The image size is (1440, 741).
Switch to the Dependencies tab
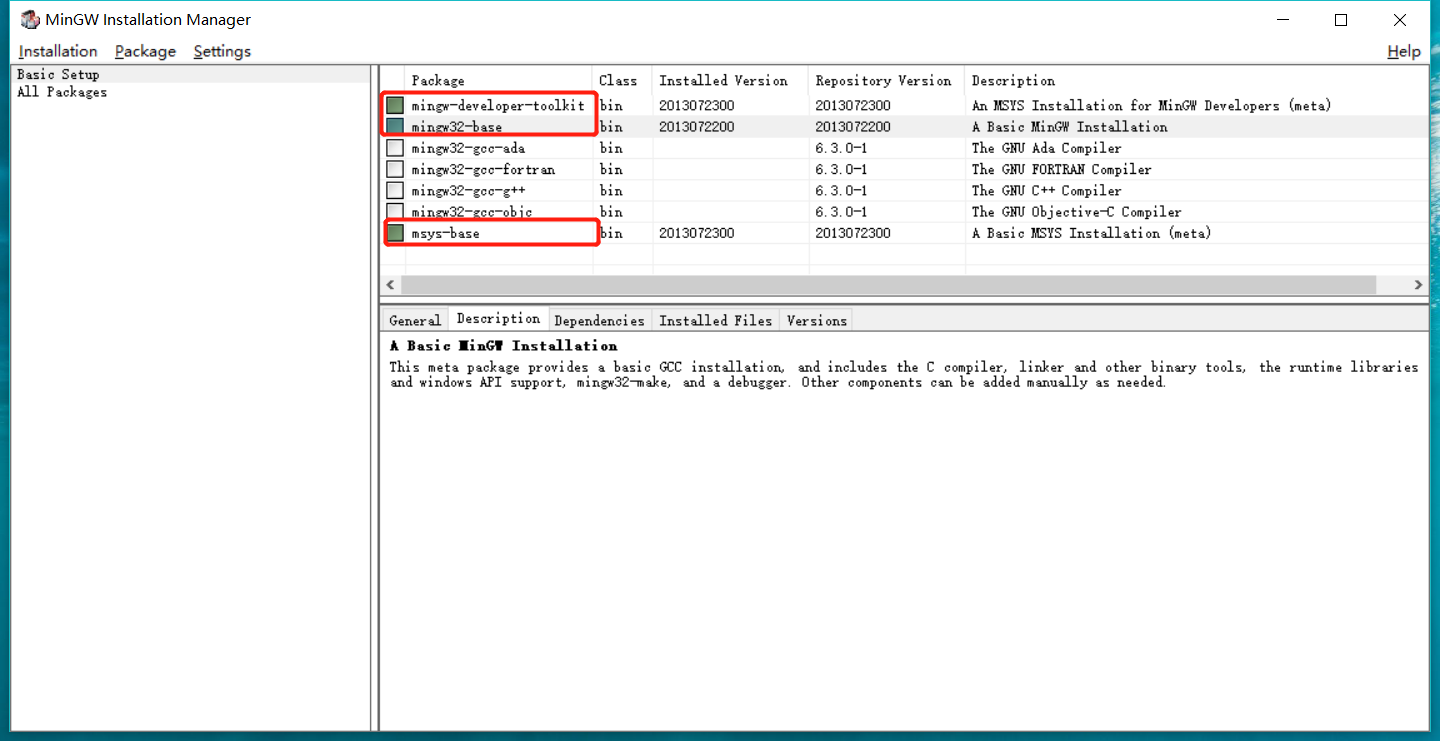point(599,319)
